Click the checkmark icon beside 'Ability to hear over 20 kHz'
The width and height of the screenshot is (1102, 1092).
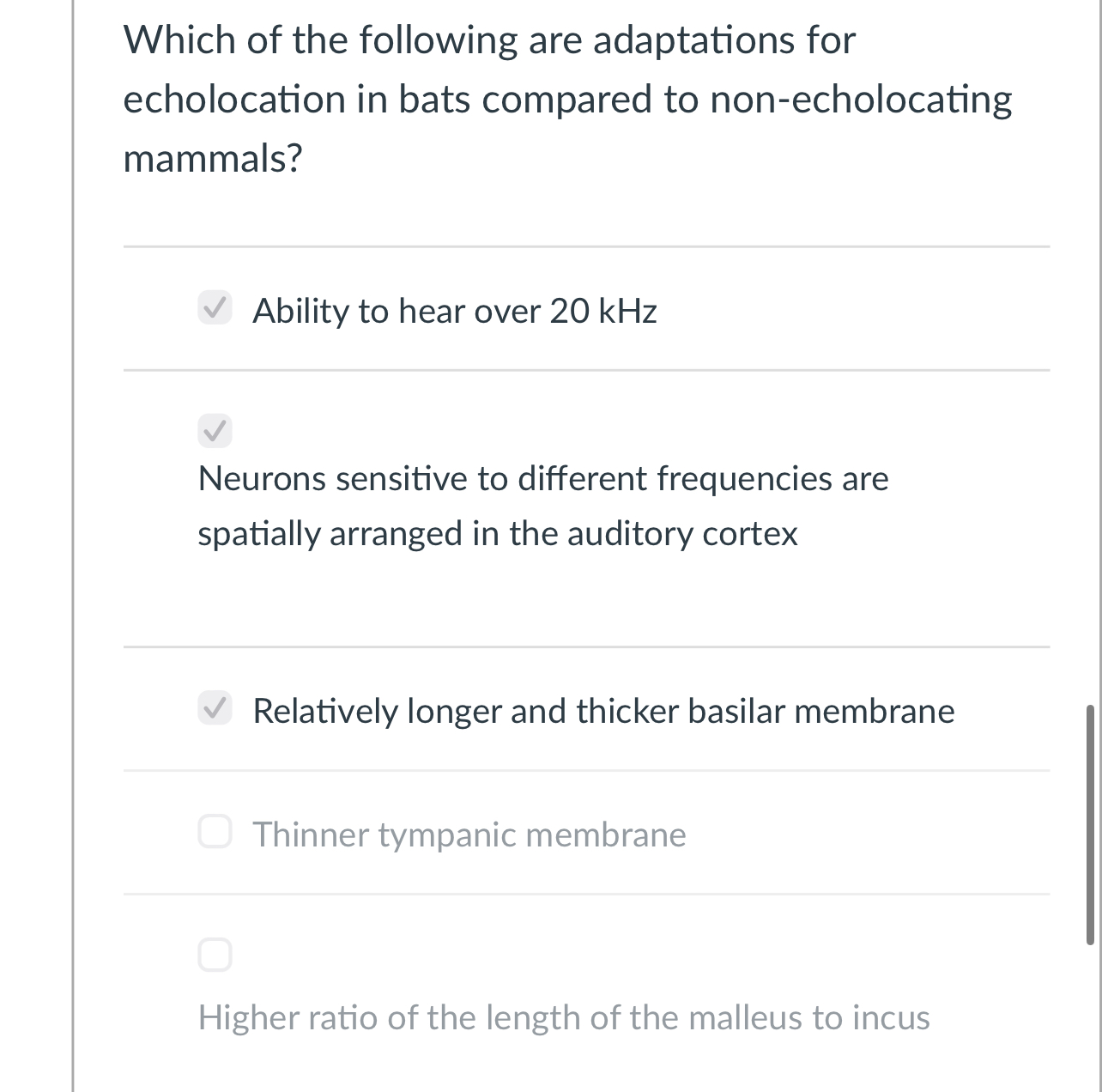pyautogui.click(x=216, y=310)
